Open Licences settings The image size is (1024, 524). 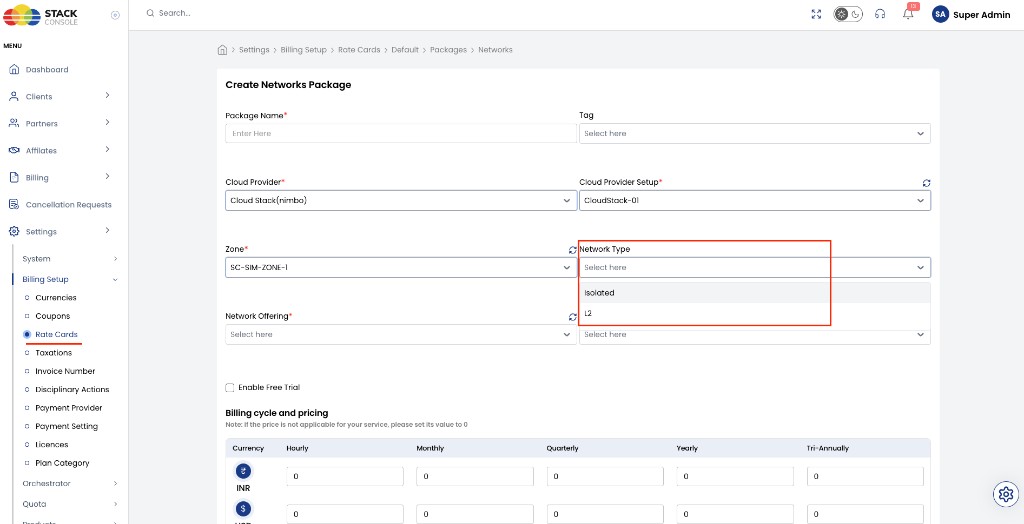(52, 444)
